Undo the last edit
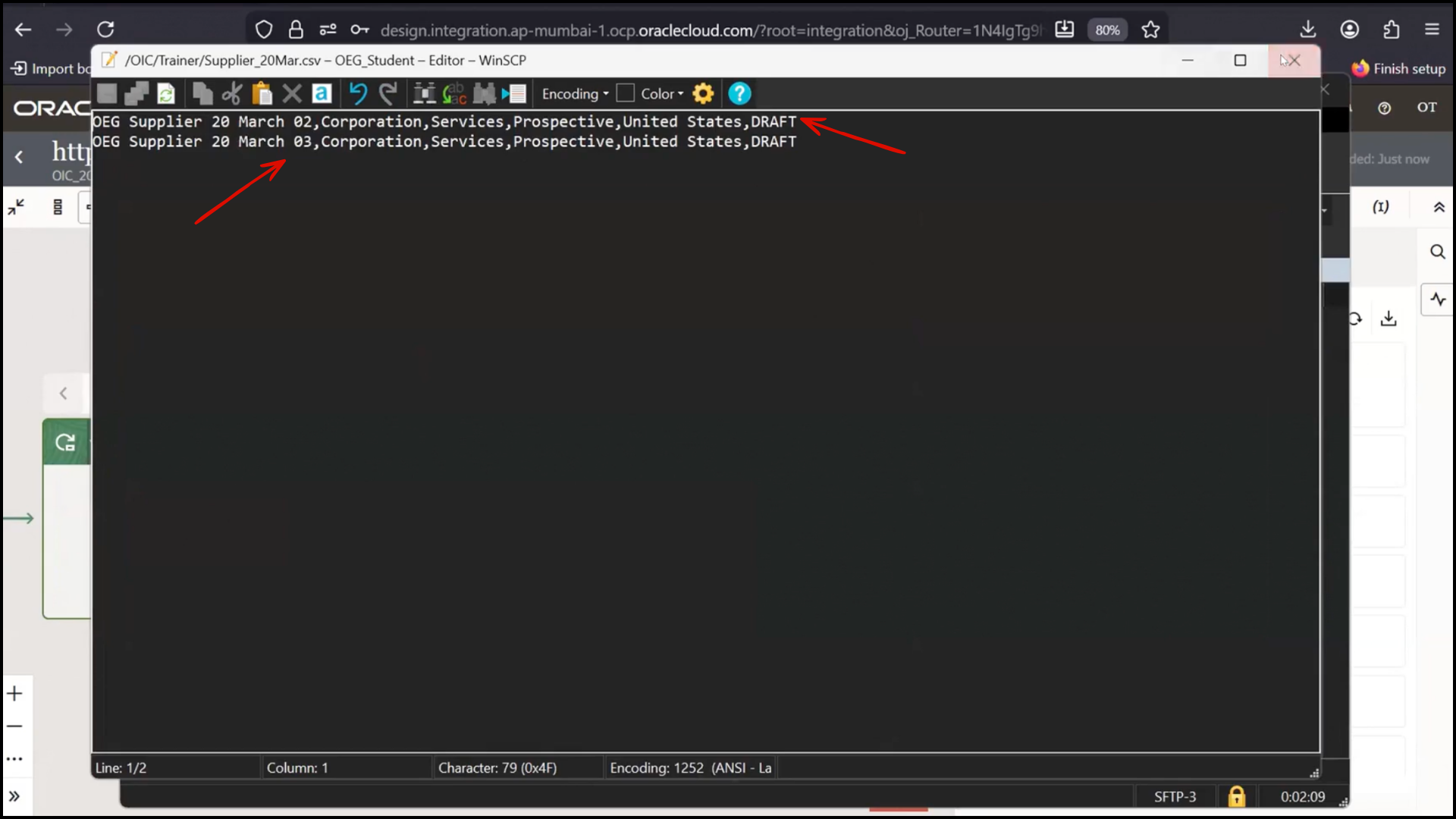1456x819 pixels. click(358, 93)
